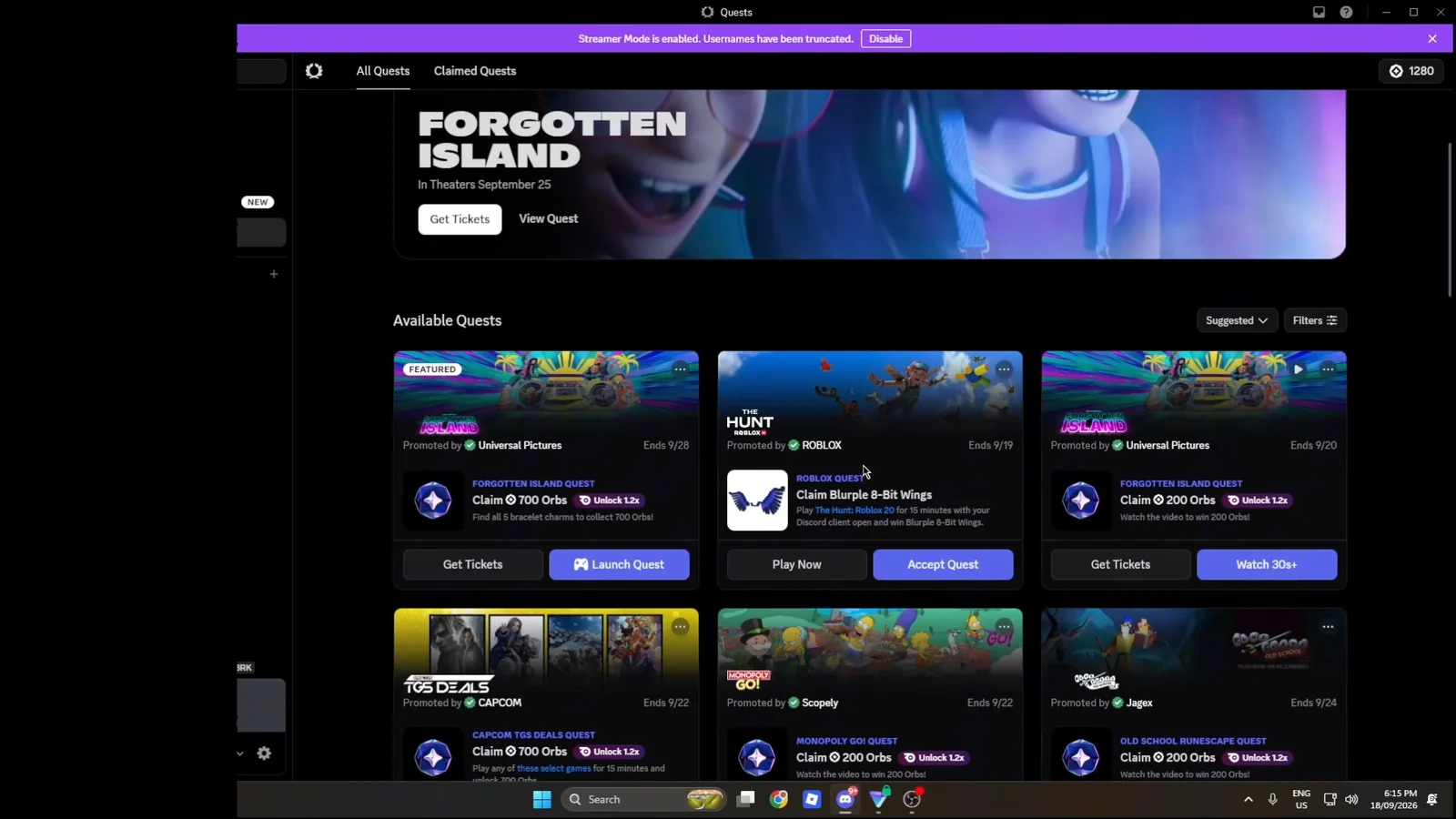This screenshot has width=1456, height=819.
Task: Open the 1280 Orbs balance button
Action: (1411, 71)
